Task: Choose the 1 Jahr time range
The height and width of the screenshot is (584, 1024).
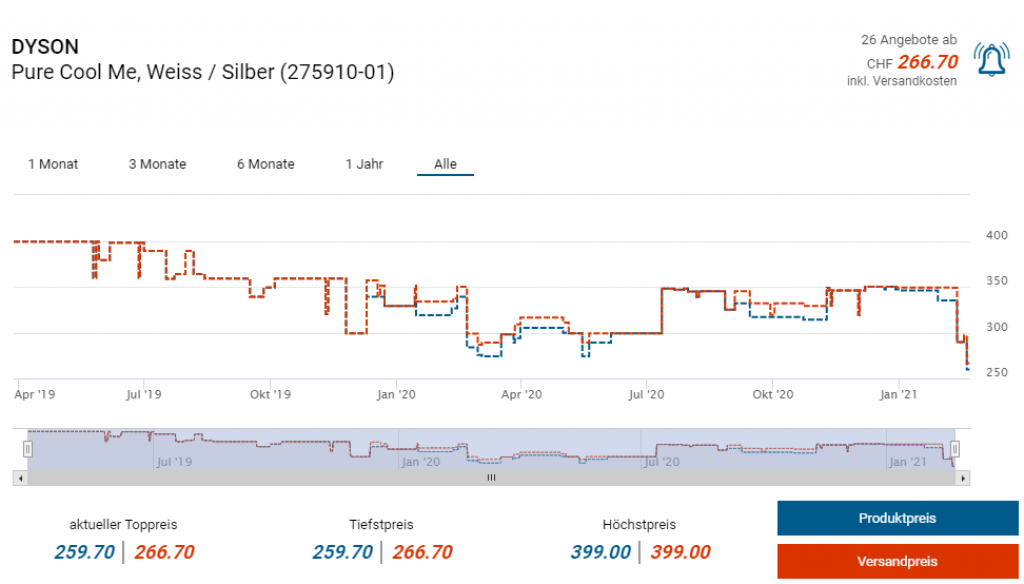Action: click(364, 164)
